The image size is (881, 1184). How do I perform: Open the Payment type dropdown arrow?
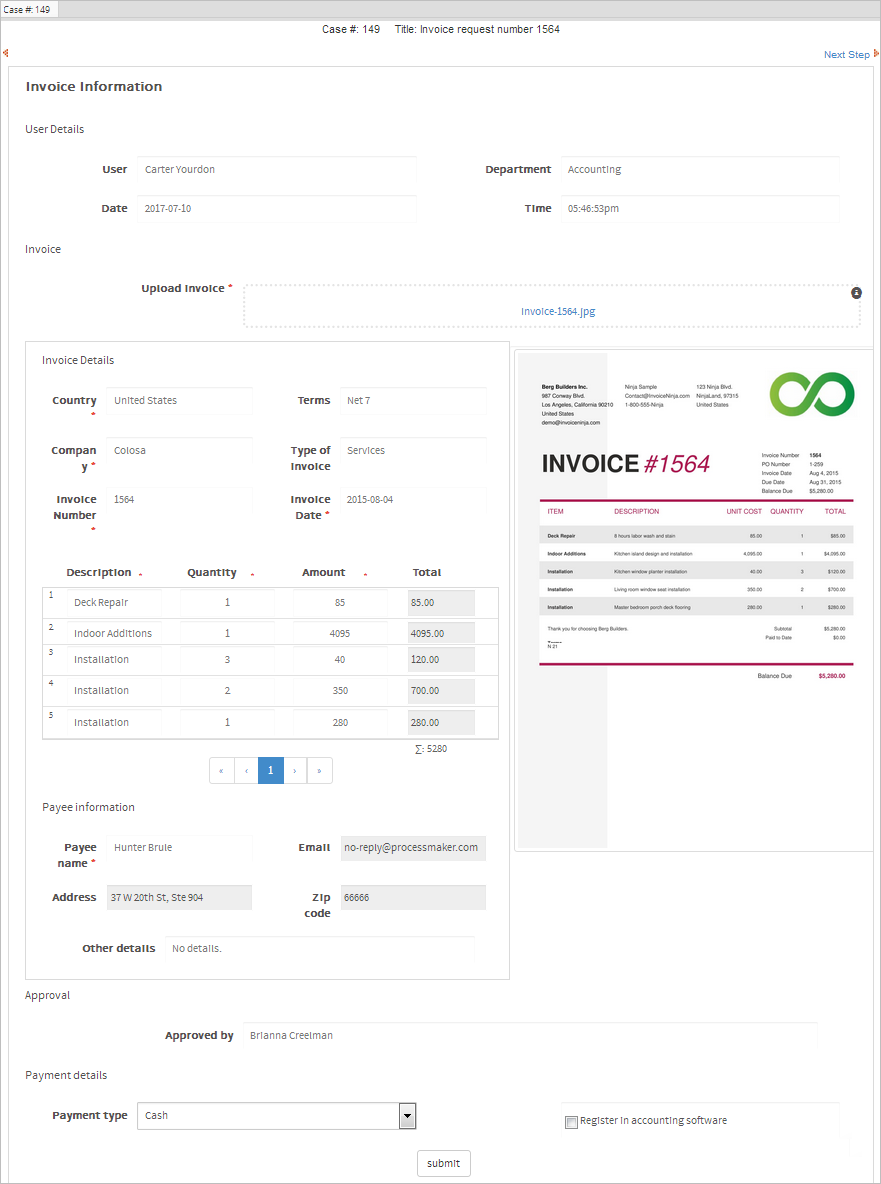pos(407,1116)
